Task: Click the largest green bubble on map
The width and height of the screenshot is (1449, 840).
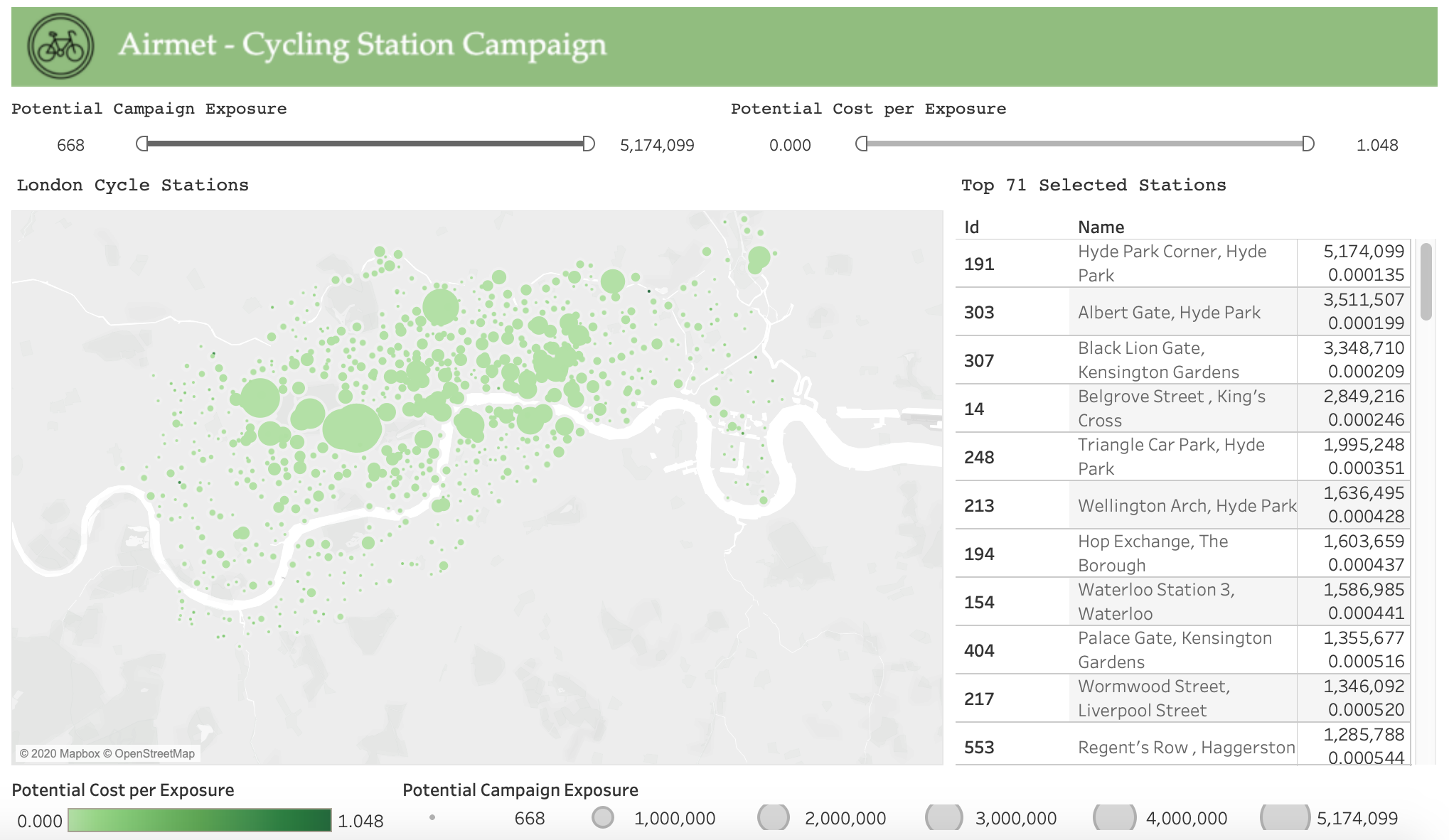Action: 352,428
